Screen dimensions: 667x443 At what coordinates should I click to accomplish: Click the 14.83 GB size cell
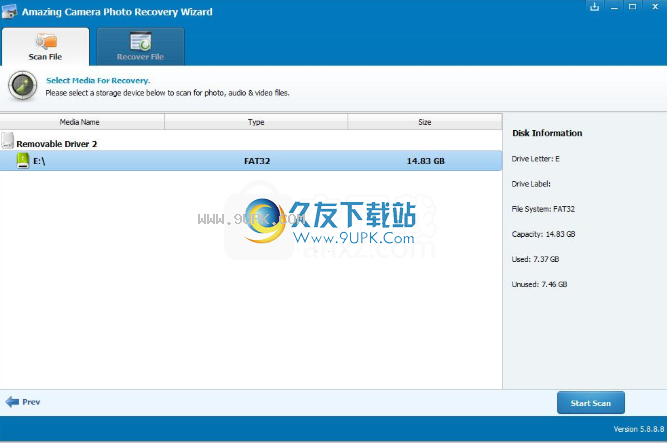(425, 161)
